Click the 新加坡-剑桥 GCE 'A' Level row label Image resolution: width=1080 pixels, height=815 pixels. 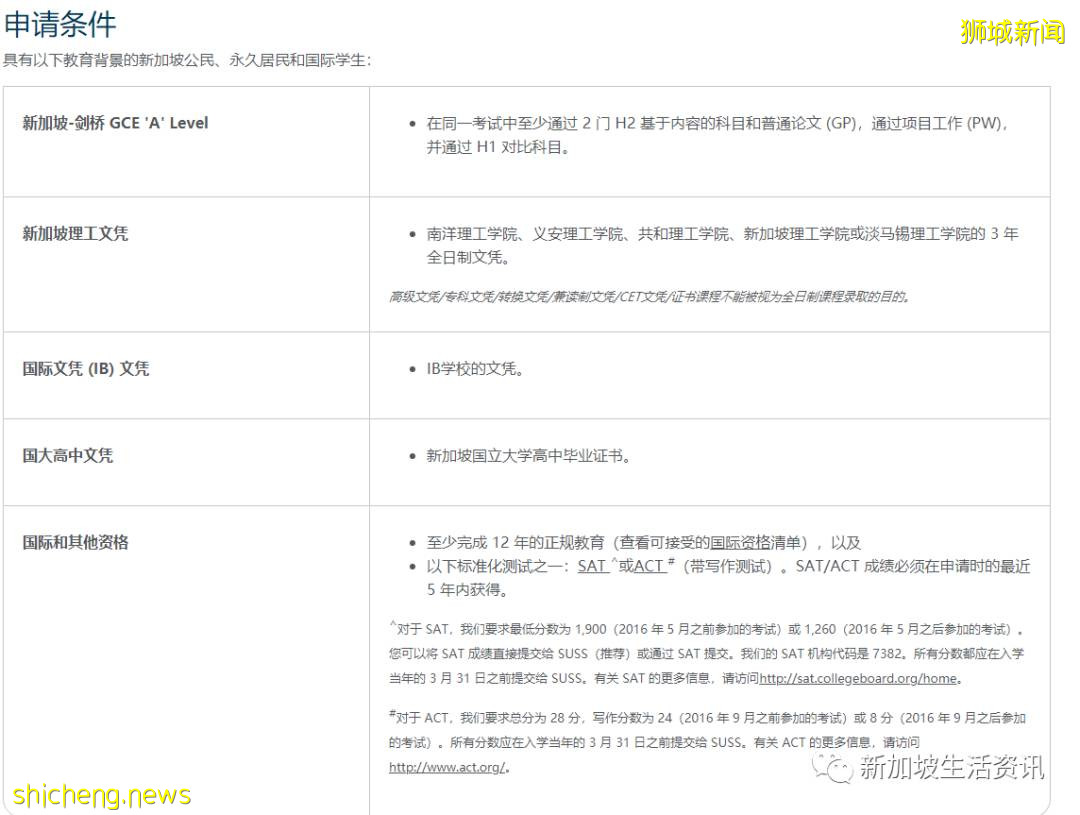pos(114,123)
